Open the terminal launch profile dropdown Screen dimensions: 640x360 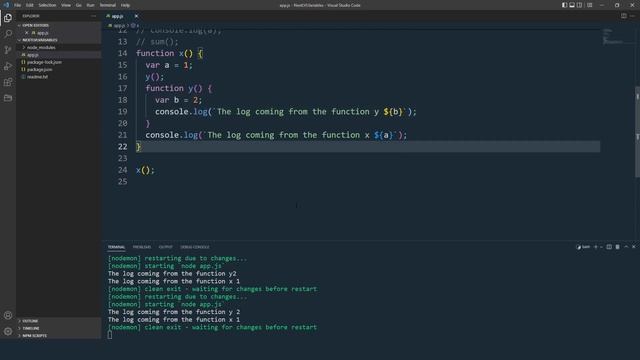(601, 247)
